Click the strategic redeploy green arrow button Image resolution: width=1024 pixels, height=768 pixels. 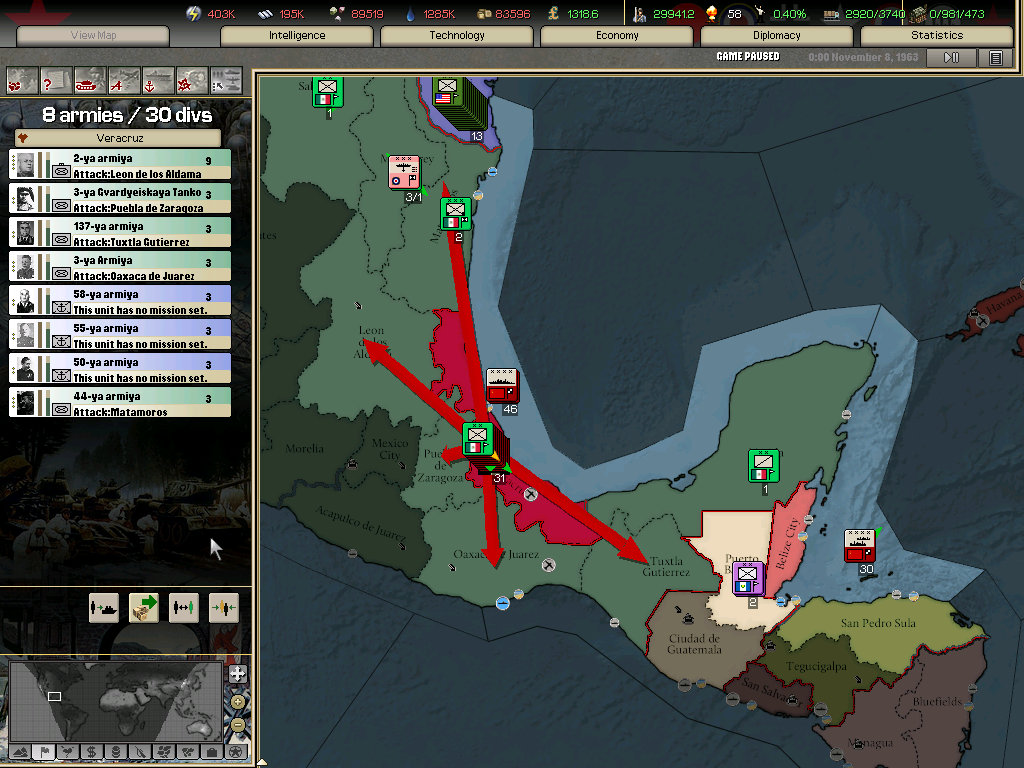(x=144, y=607)
